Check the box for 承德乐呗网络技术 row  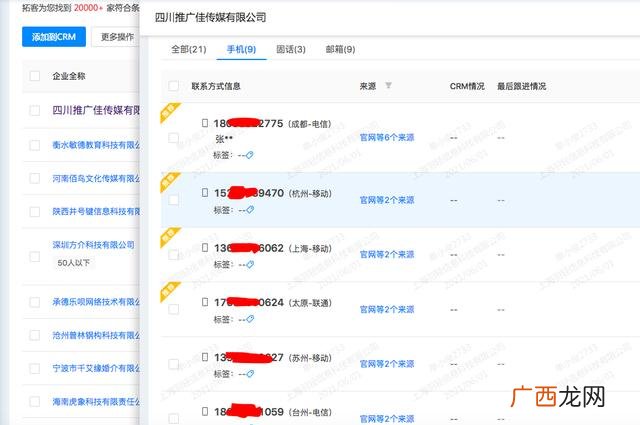point(35,302)
